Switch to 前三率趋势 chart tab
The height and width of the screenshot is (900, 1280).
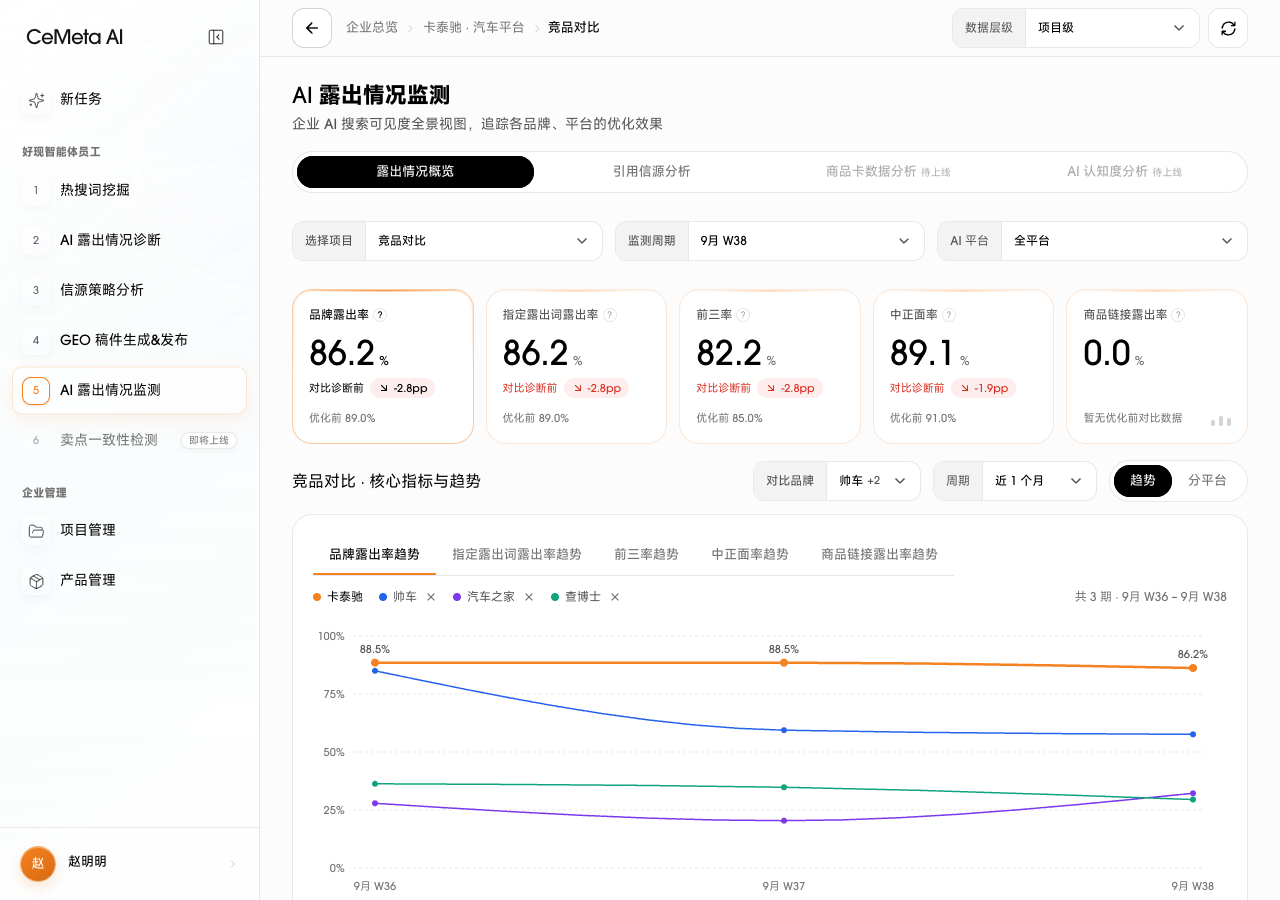[x=646, y=554]
